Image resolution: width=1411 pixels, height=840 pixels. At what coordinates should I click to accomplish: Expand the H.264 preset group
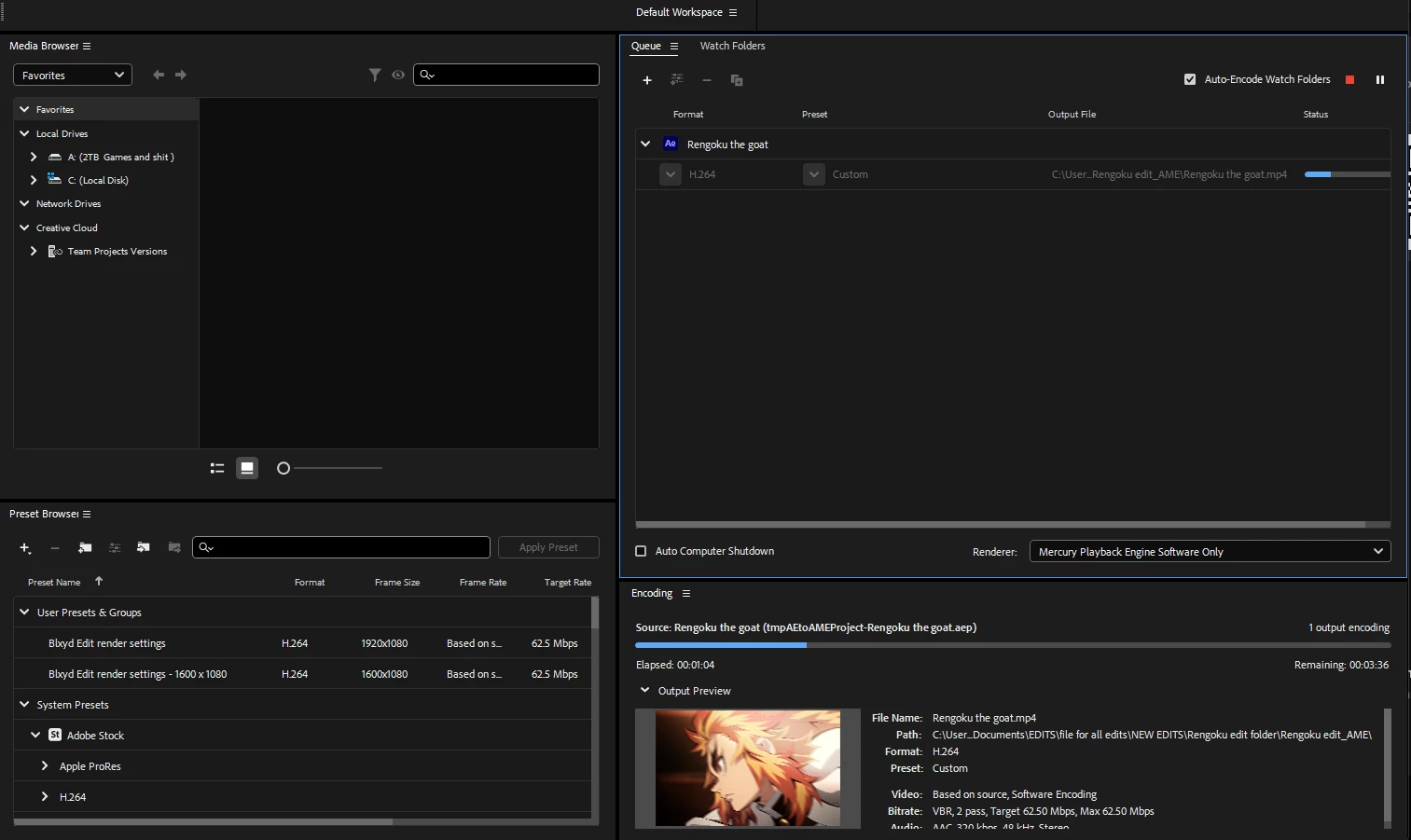point(45,796)
